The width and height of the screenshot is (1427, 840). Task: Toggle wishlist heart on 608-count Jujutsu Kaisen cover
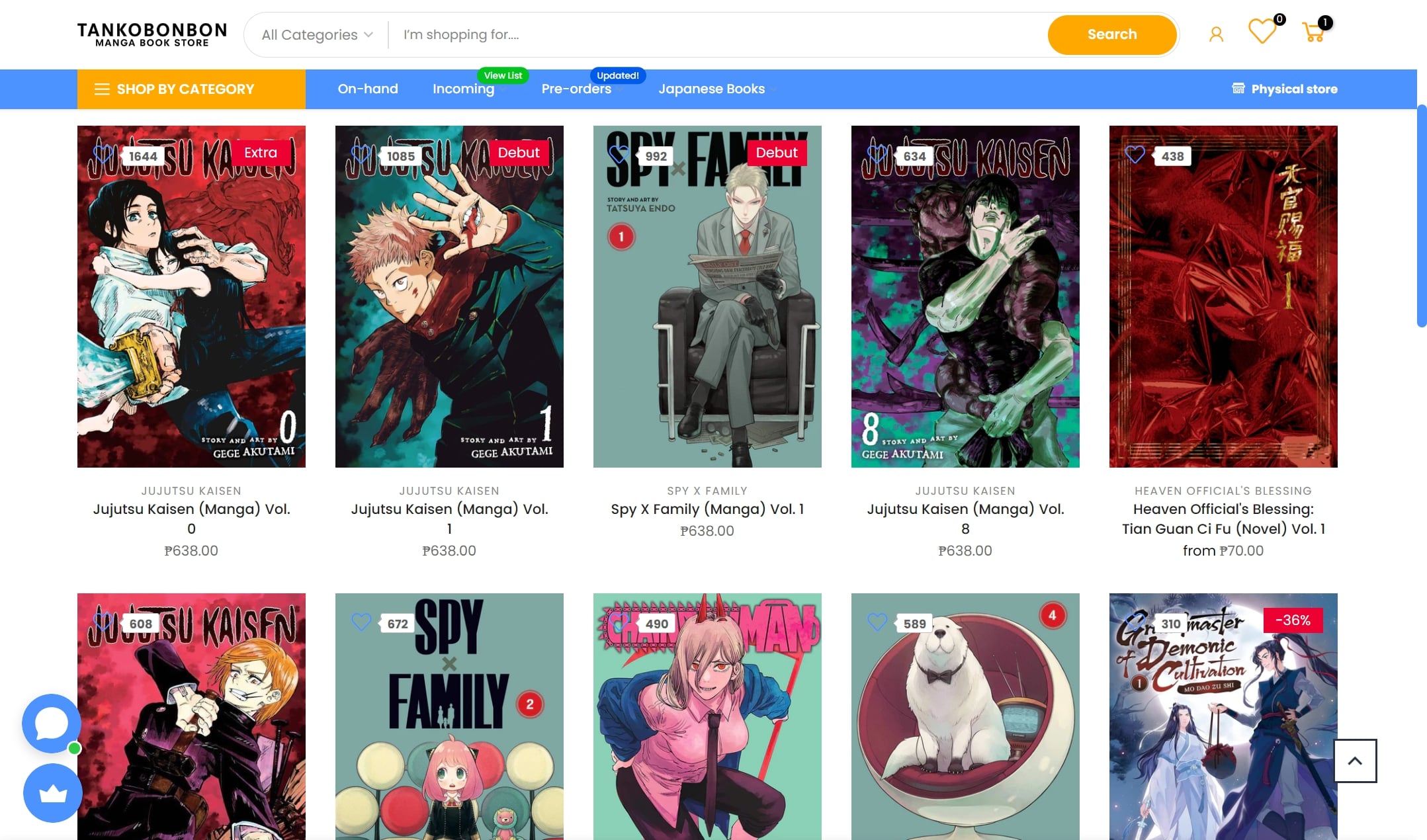point(103,622)
